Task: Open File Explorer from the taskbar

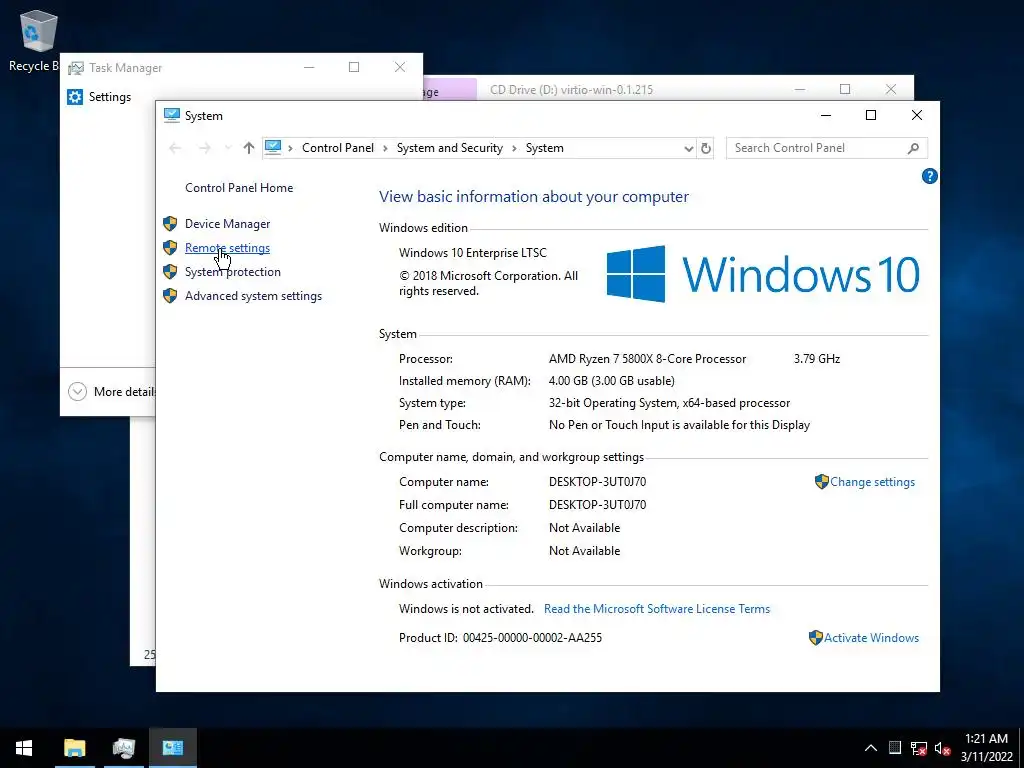Action: (x=74, y=748)
